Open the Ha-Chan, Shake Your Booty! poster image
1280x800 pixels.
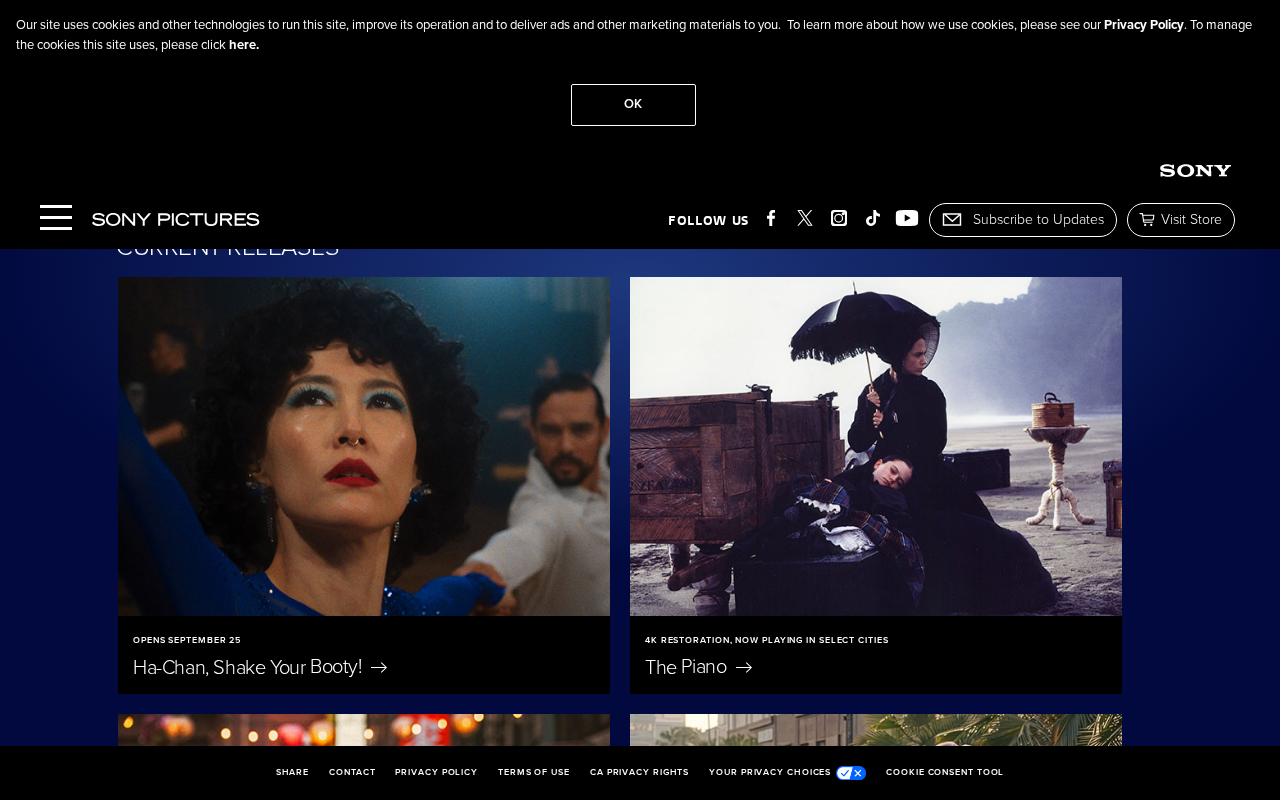tap(364, 446)
